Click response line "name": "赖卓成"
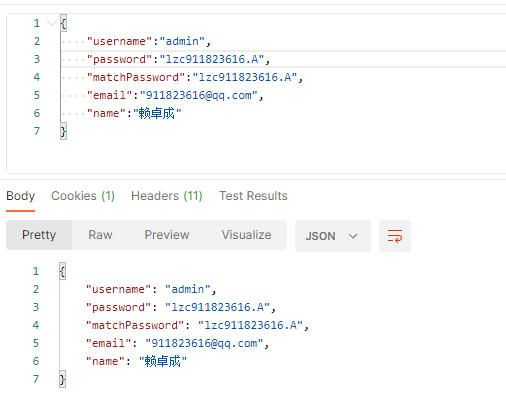506x399 pixels. [x=136, y=361]
